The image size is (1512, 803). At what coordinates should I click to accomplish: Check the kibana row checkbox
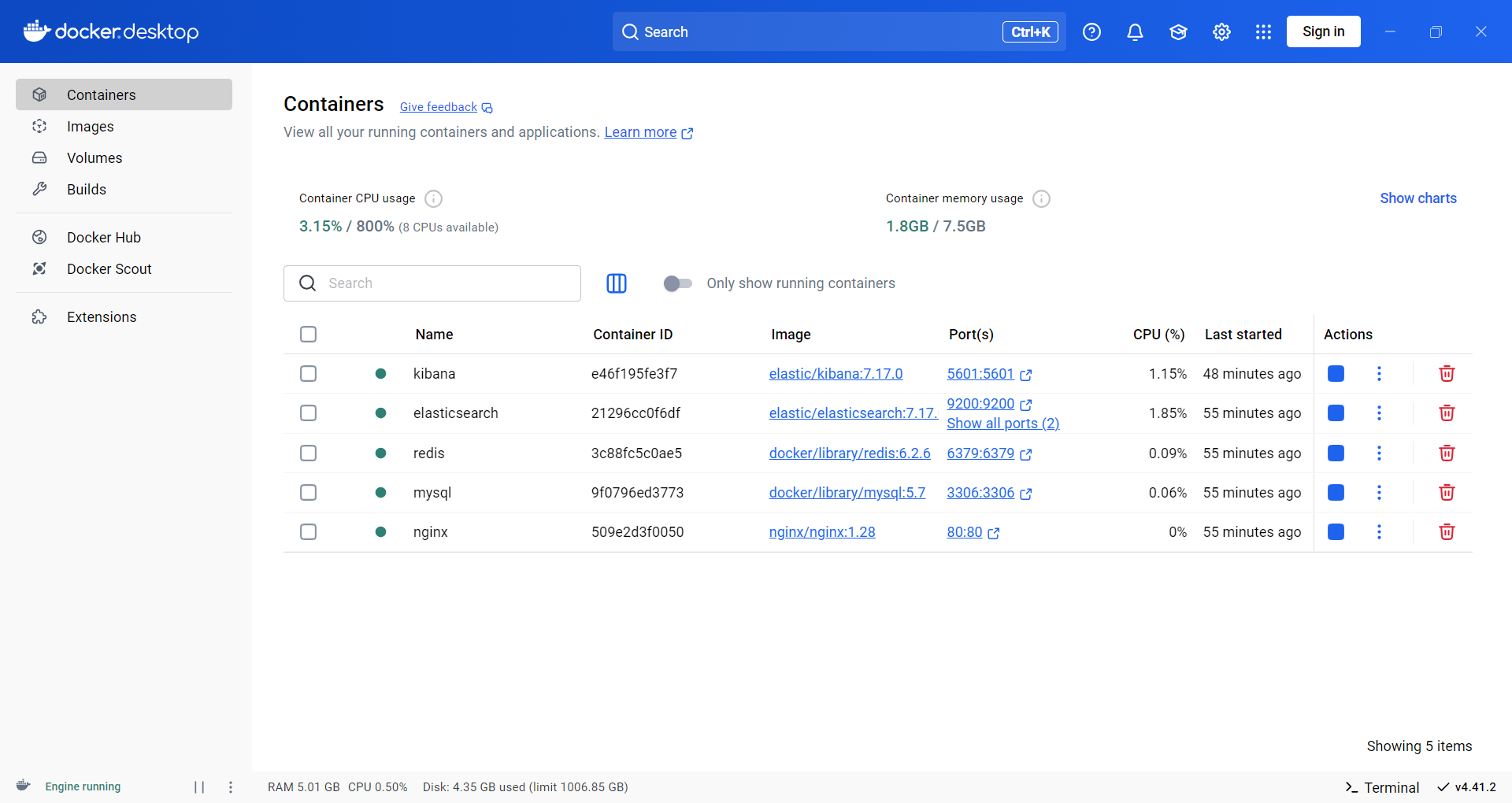click(x=309, y=374)
